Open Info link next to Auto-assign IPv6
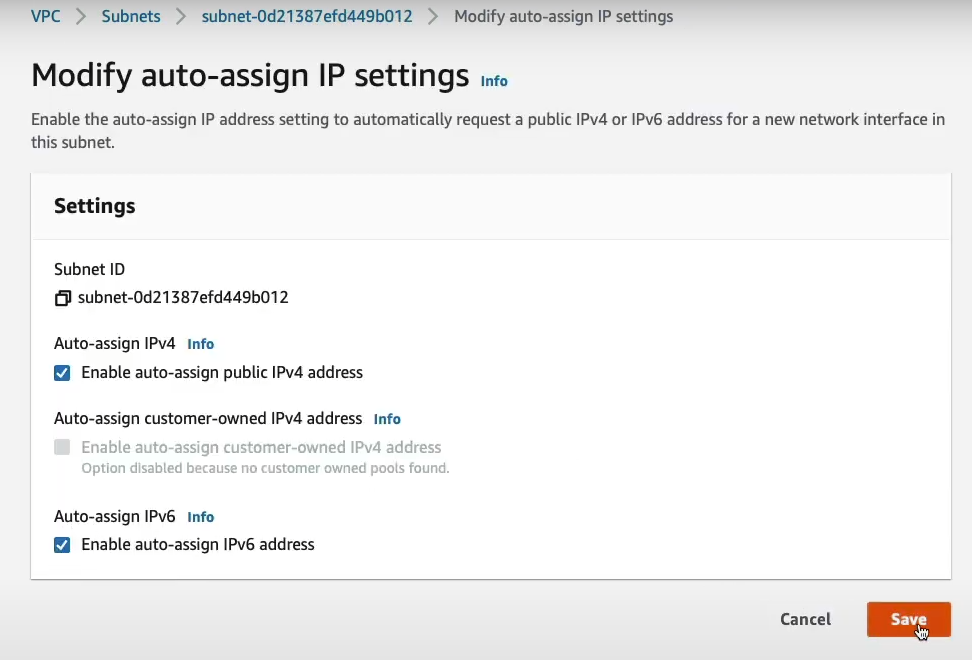This screenshot has width=972, height=660. pyautogui.click(x=201, y=517)
